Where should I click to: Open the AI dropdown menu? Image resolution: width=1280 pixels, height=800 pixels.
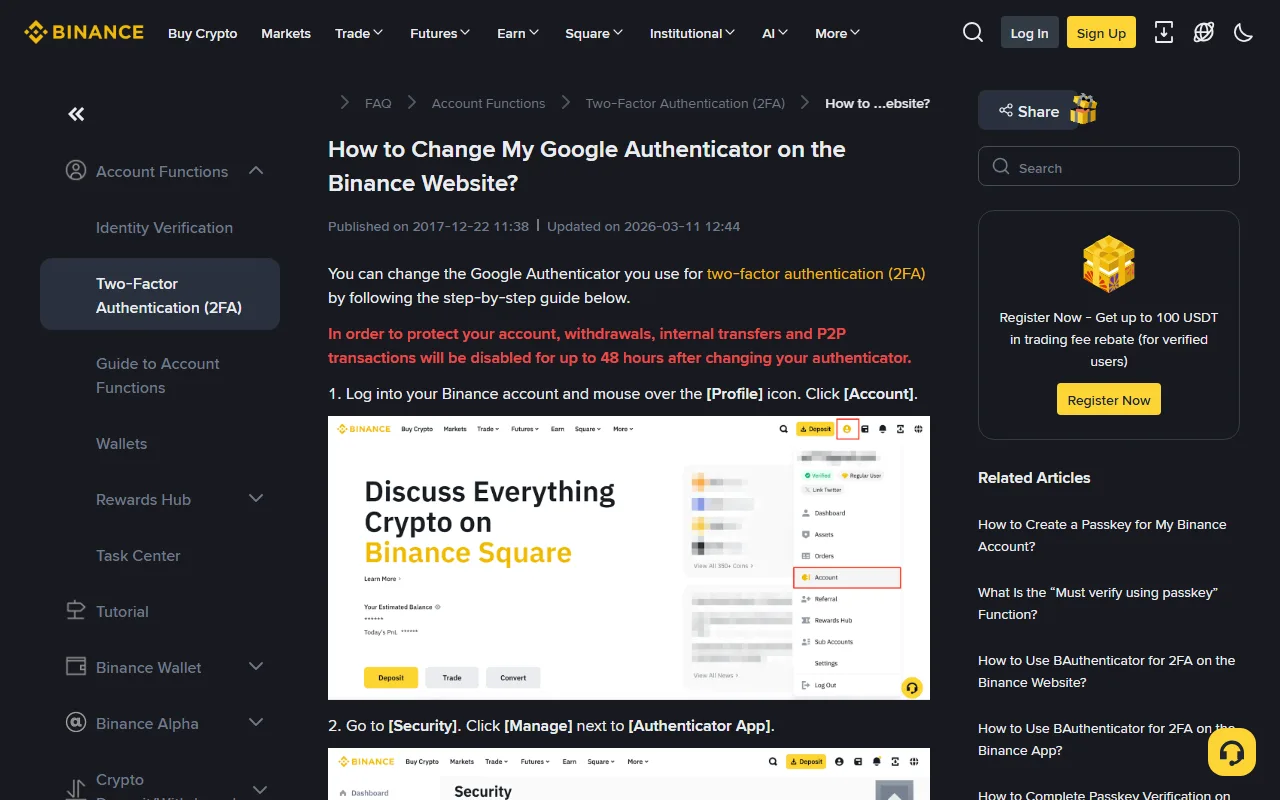click(x=775, y=33)
